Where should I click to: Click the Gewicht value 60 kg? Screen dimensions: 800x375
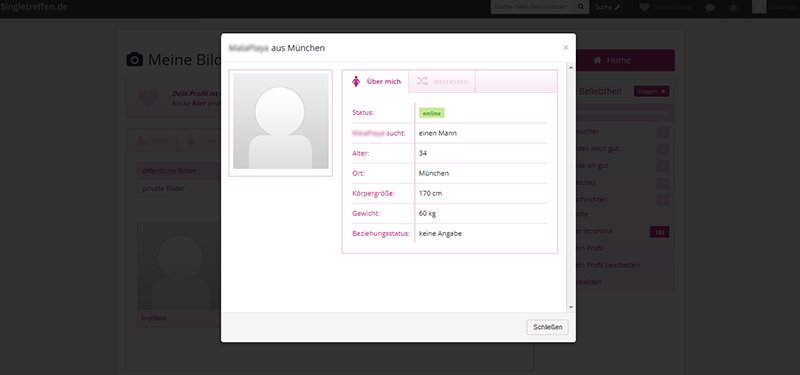(428, 213)
